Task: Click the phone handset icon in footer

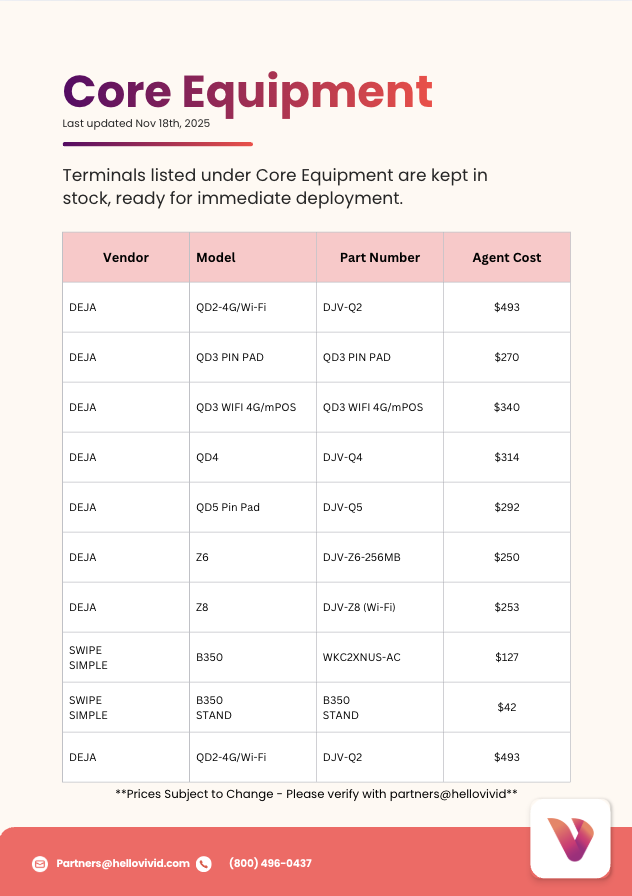Action: [204, 864]
